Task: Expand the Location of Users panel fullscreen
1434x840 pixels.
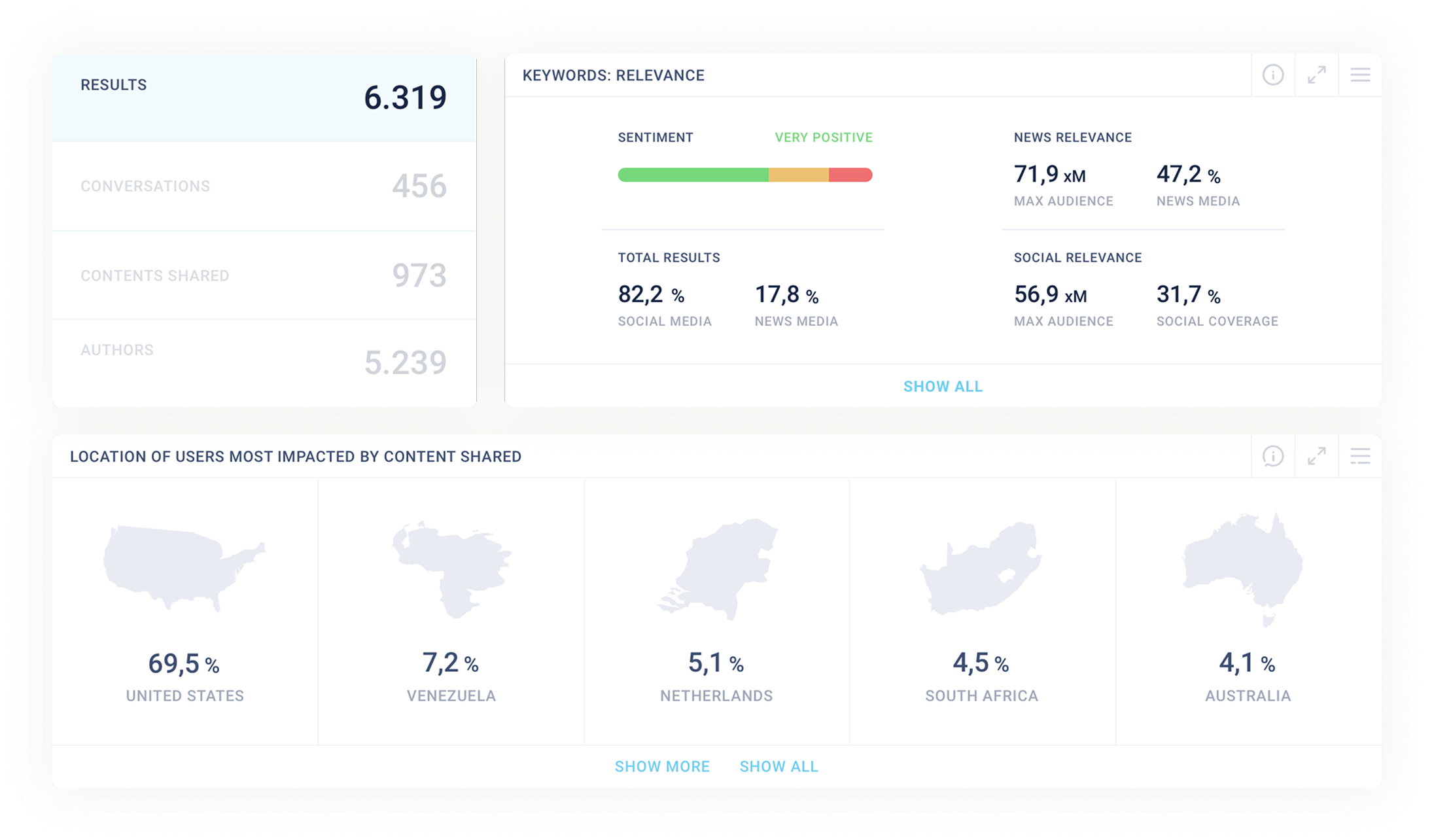Action: coord(1316,456)
